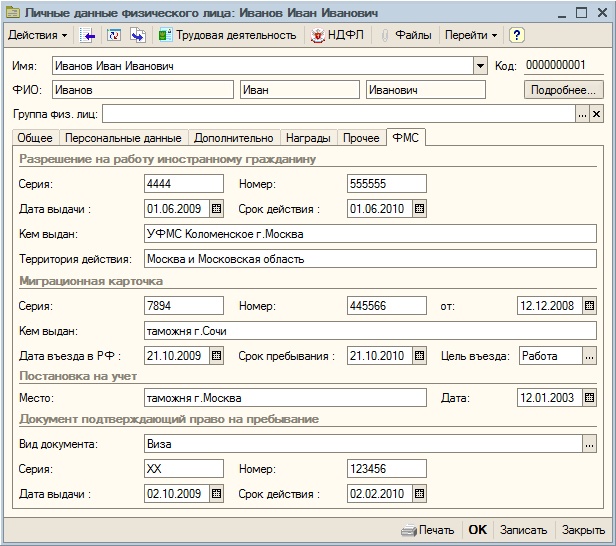The height and width of the screenshot is (546, 616).
Task: Click the migration card Номер field 445566
Action: tap(387, 306)
